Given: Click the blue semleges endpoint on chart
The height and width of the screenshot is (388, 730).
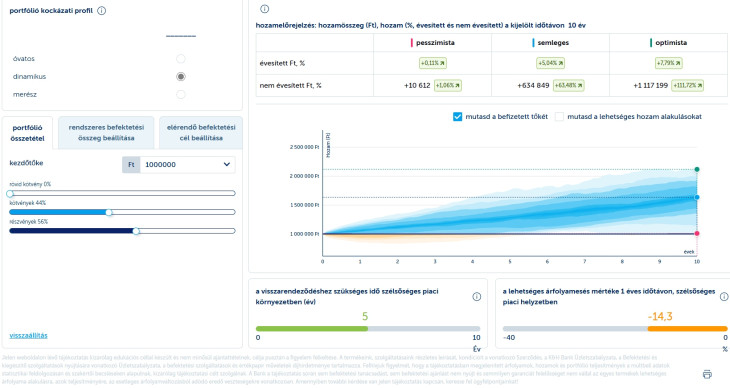Looking at the screenshot, I should click(x=697, y=197).
